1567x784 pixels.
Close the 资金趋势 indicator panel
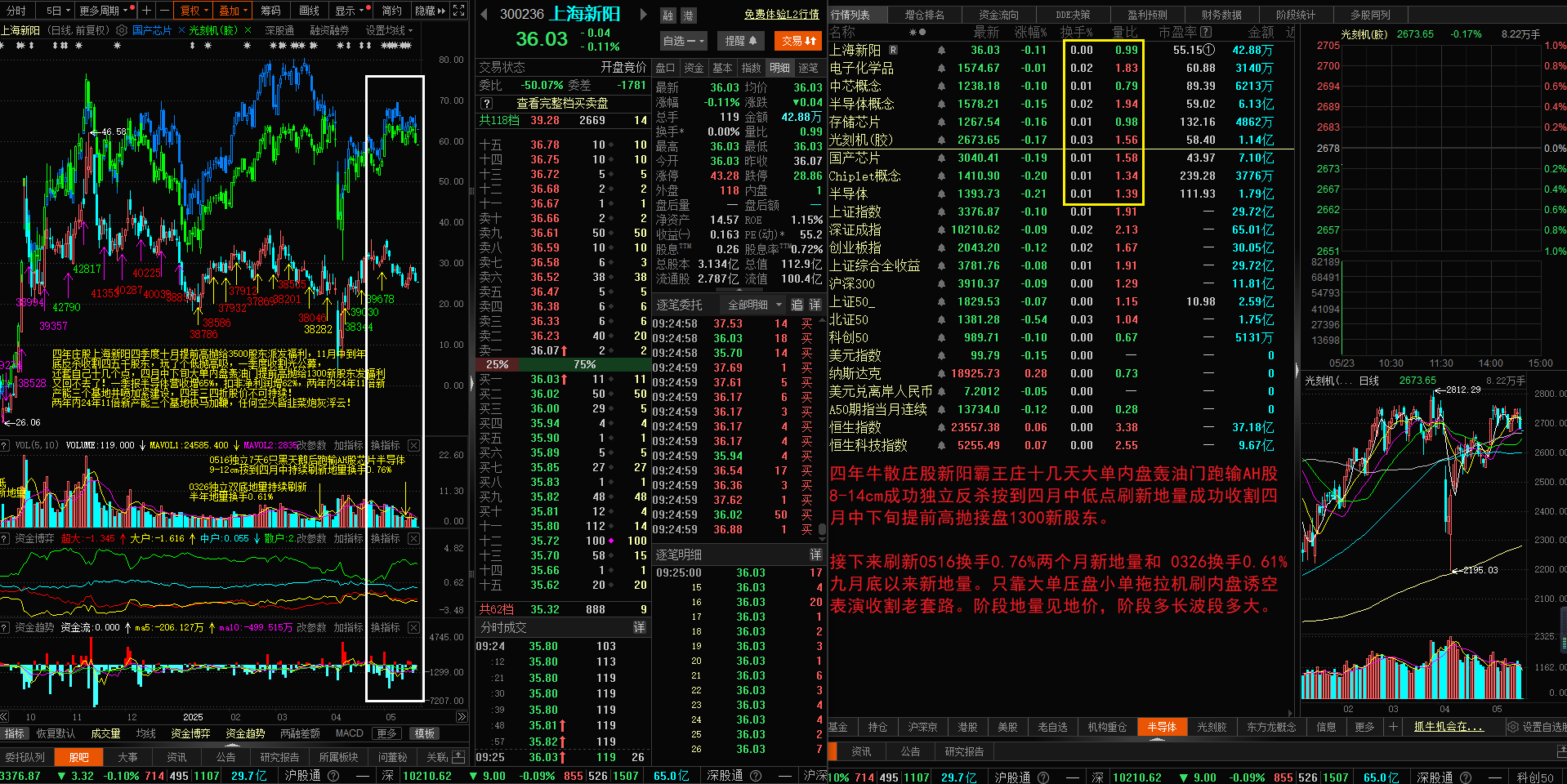pos(413,627)
